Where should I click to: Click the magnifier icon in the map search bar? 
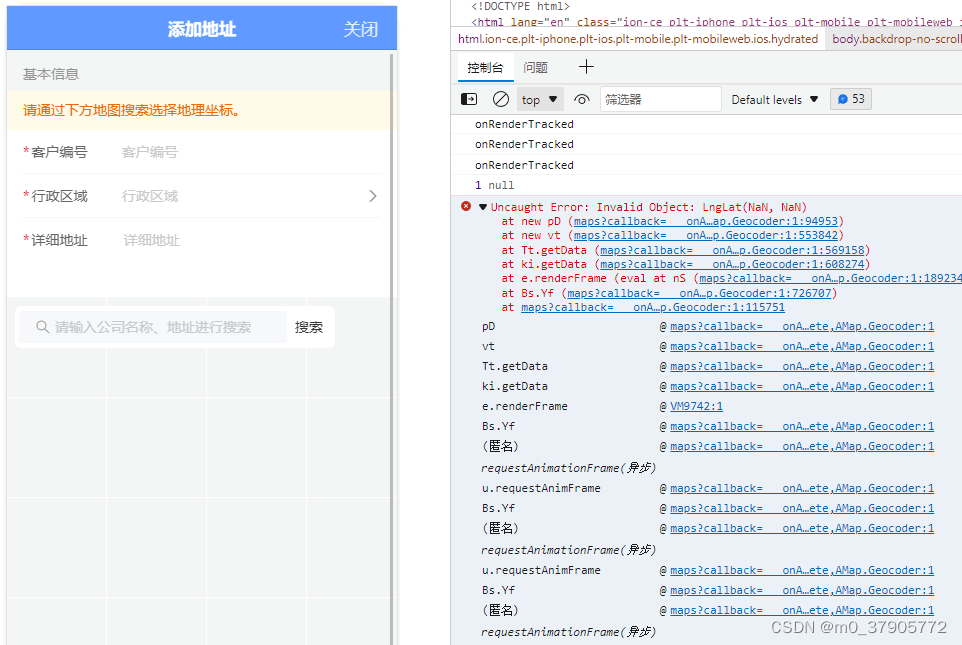(42, 326)
